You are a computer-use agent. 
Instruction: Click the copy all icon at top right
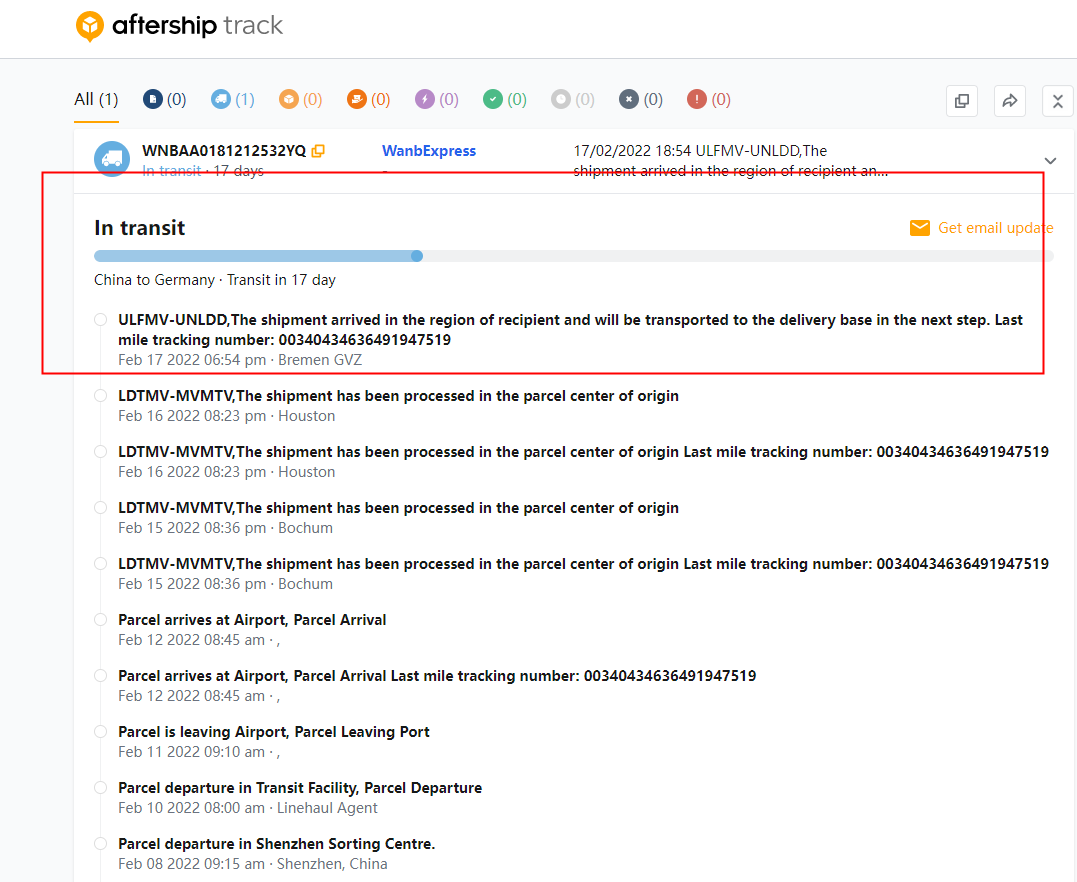coord(961,100)
